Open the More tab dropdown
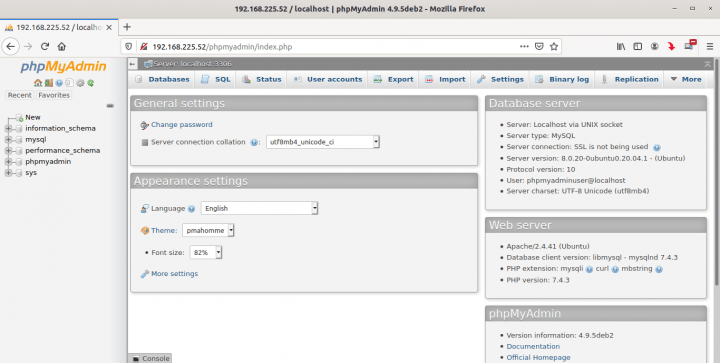Screen dimensions: 720x363 pyautogui.click(x=686, y=79)
